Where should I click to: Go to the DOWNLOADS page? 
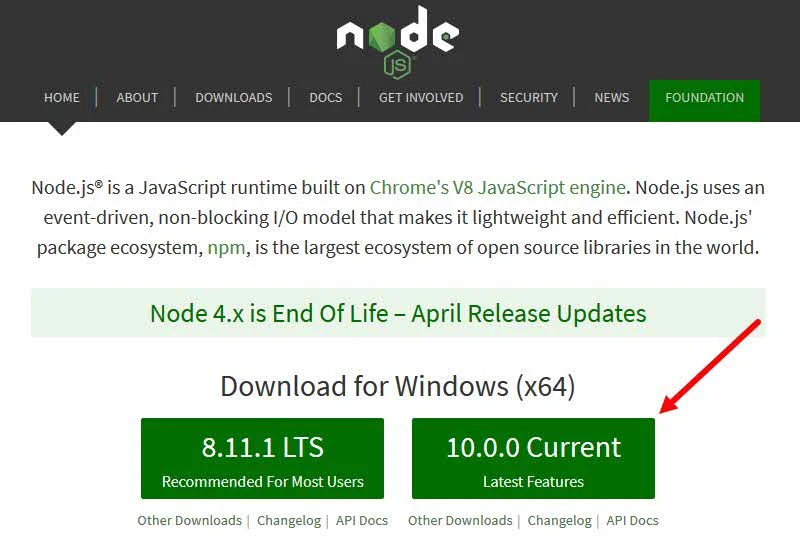point(234,97)
